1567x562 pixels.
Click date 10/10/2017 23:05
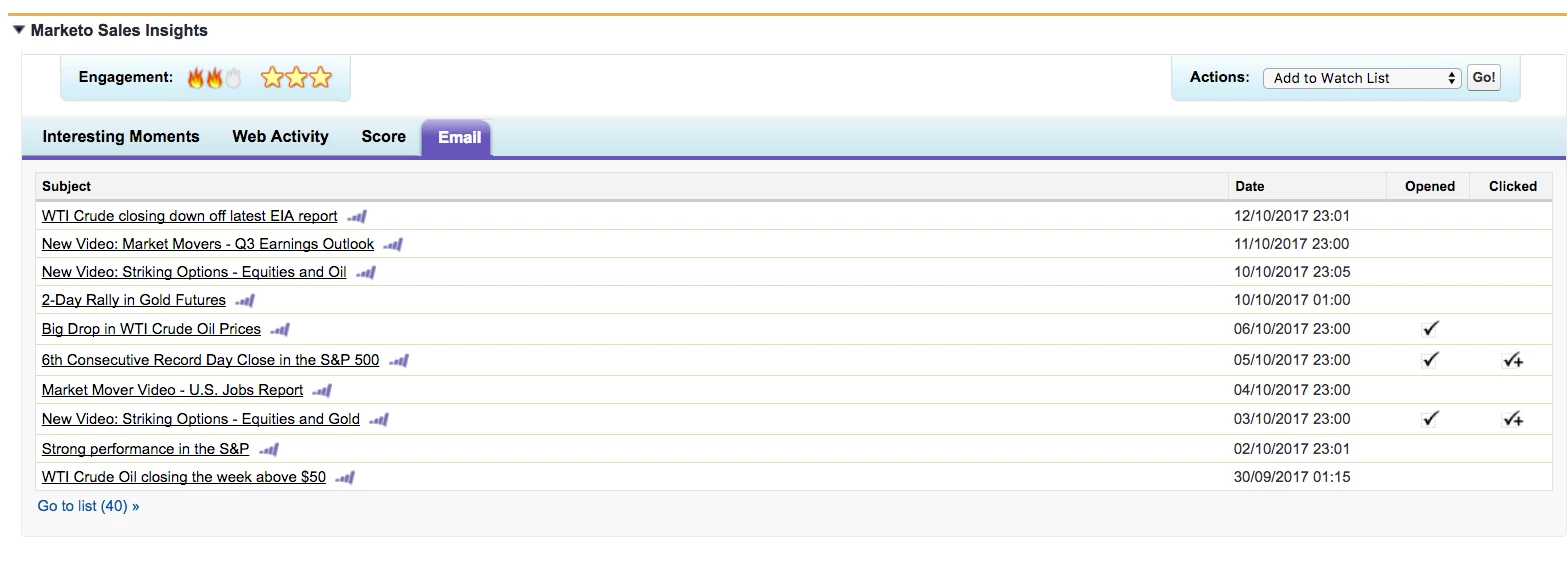point(1292,272)
